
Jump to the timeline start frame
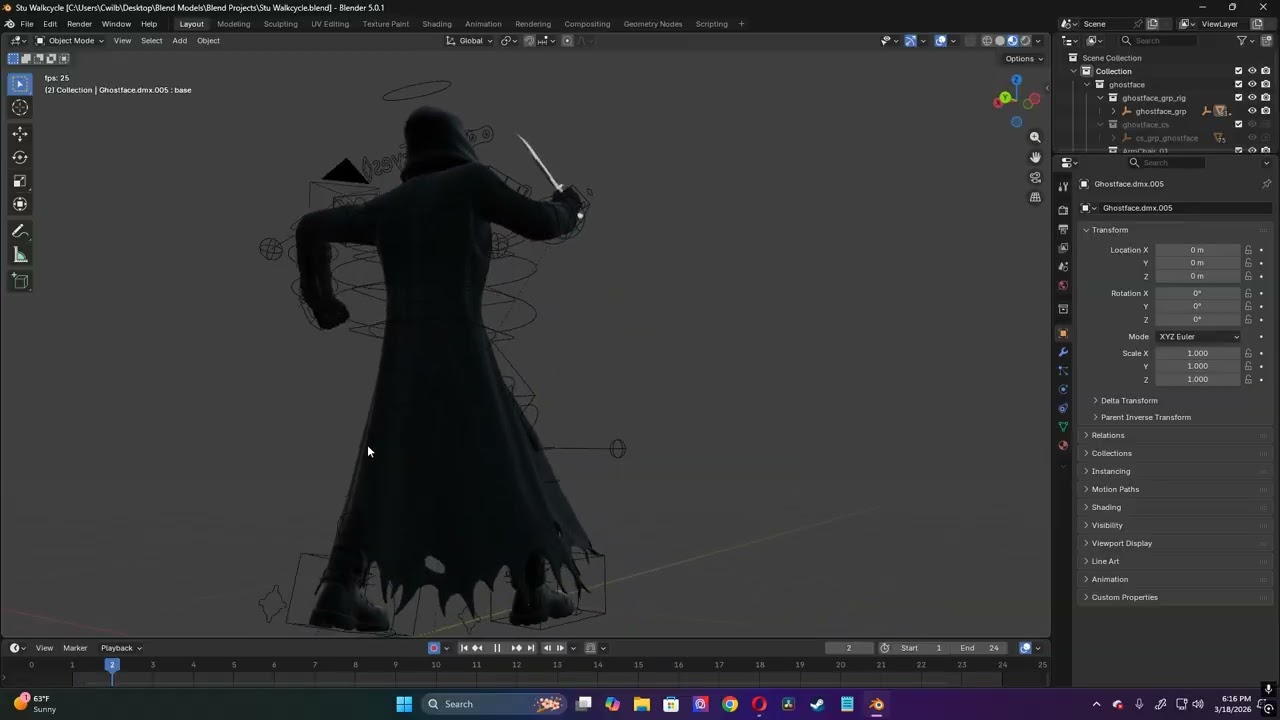coord(464,648)
